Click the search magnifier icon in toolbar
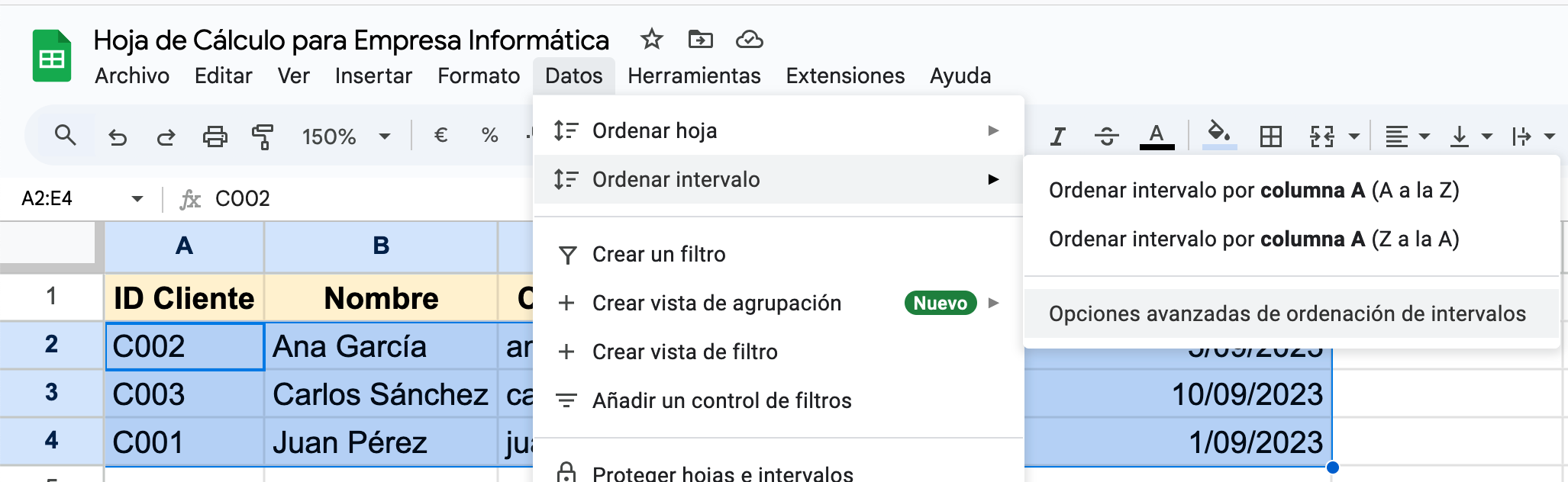This screenshot has height=482, width=1568. [65, 136]
